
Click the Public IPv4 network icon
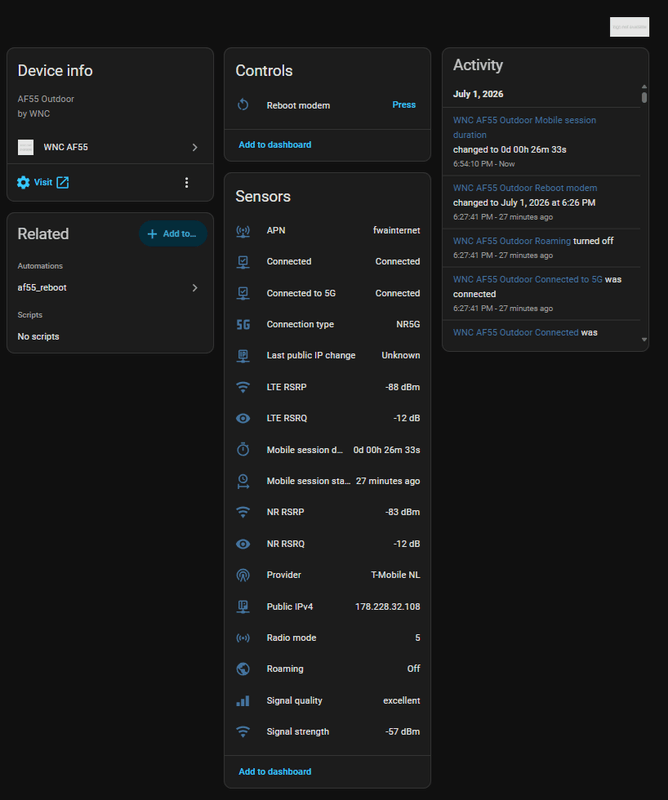tap(243, 607)
